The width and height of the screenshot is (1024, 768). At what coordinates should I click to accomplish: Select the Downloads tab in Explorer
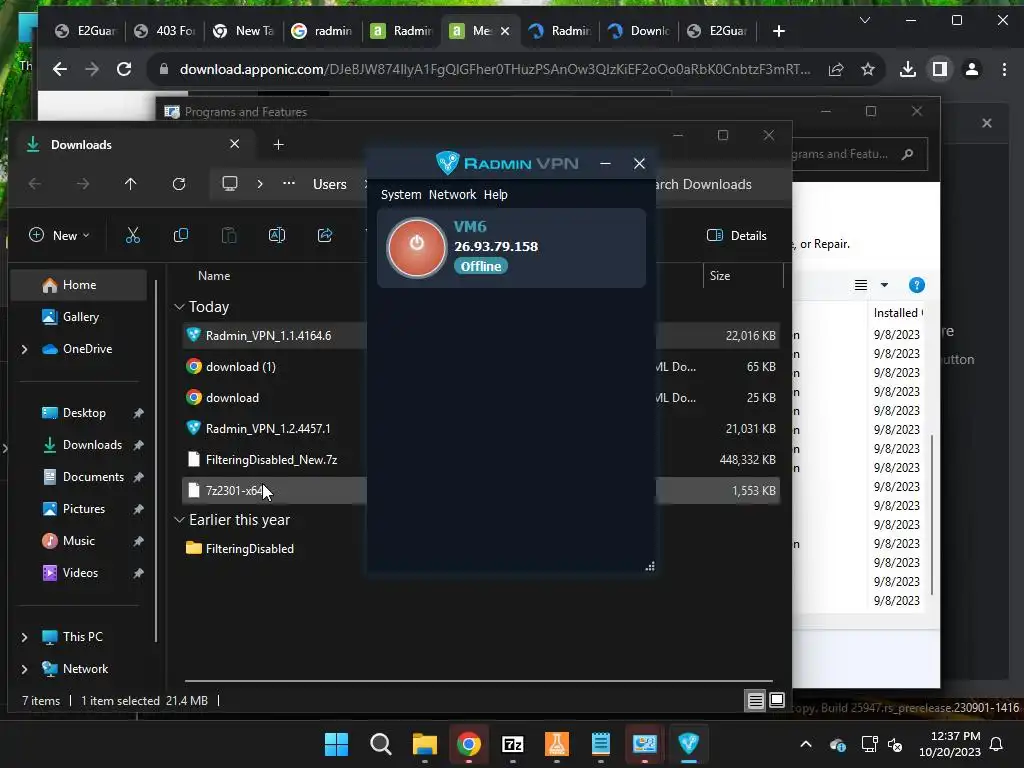tap(134, 144)
